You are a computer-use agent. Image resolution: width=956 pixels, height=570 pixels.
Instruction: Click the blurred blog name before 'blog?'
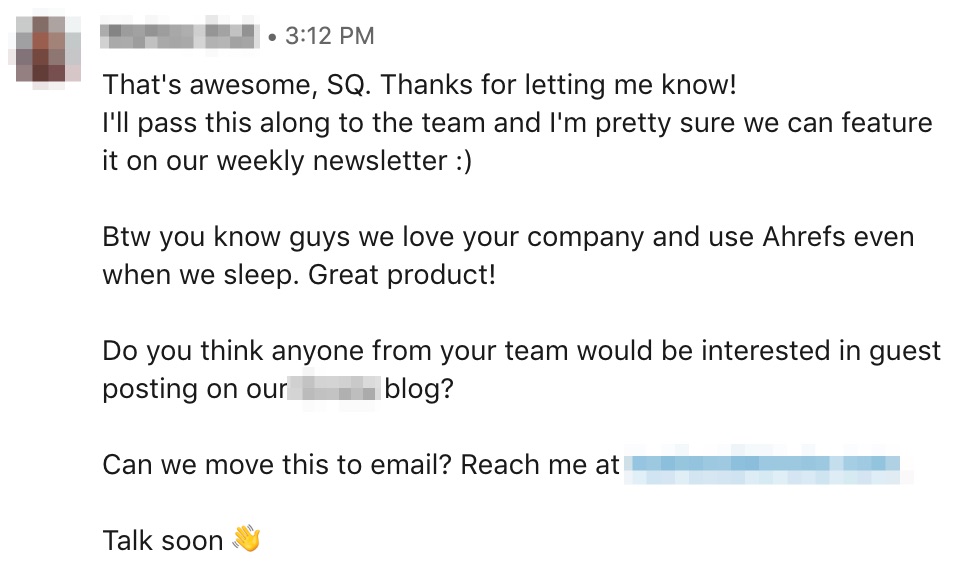point(335,388)
